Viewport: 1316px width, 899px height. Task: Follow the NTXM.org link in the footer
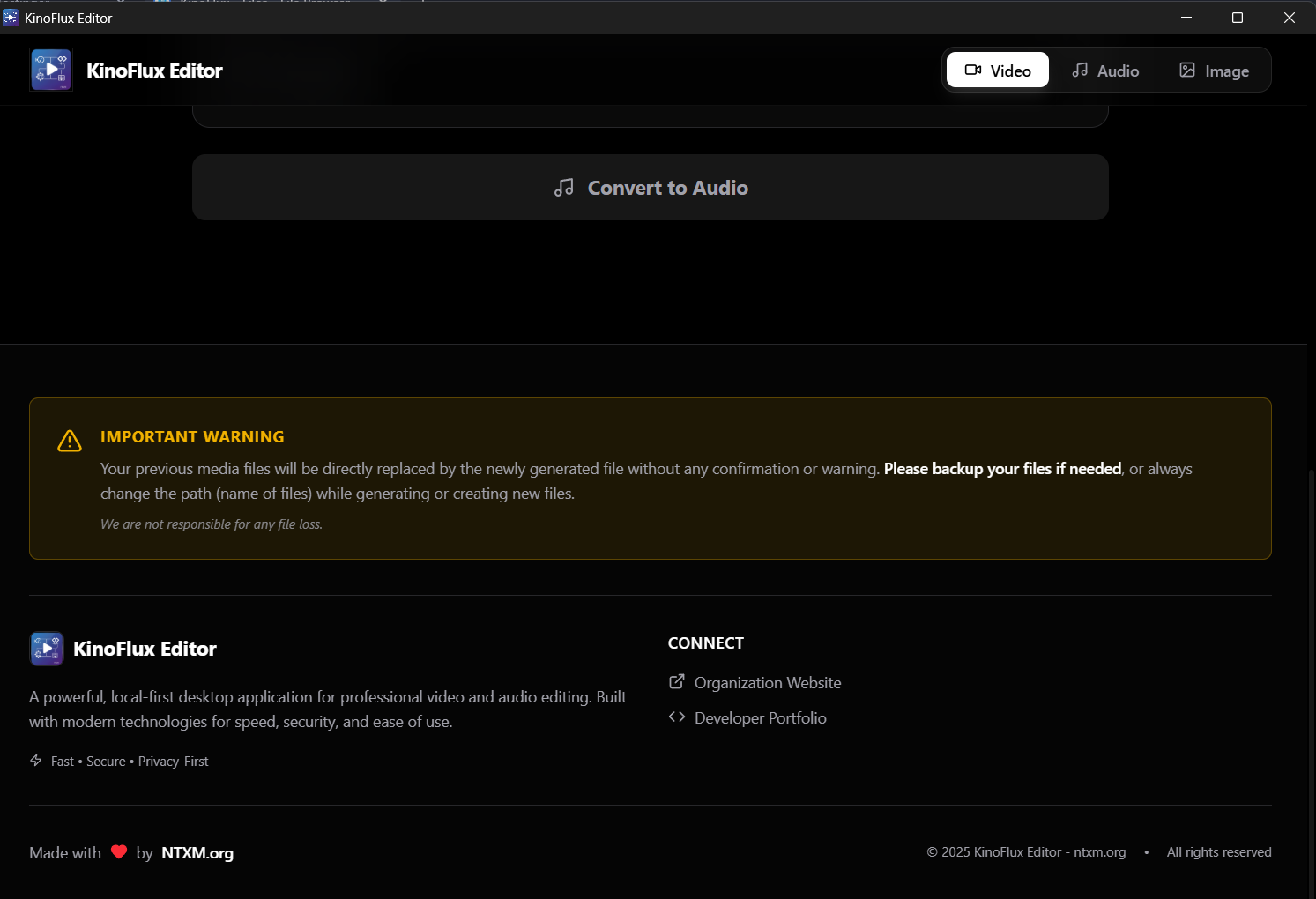tap(197, 853)
